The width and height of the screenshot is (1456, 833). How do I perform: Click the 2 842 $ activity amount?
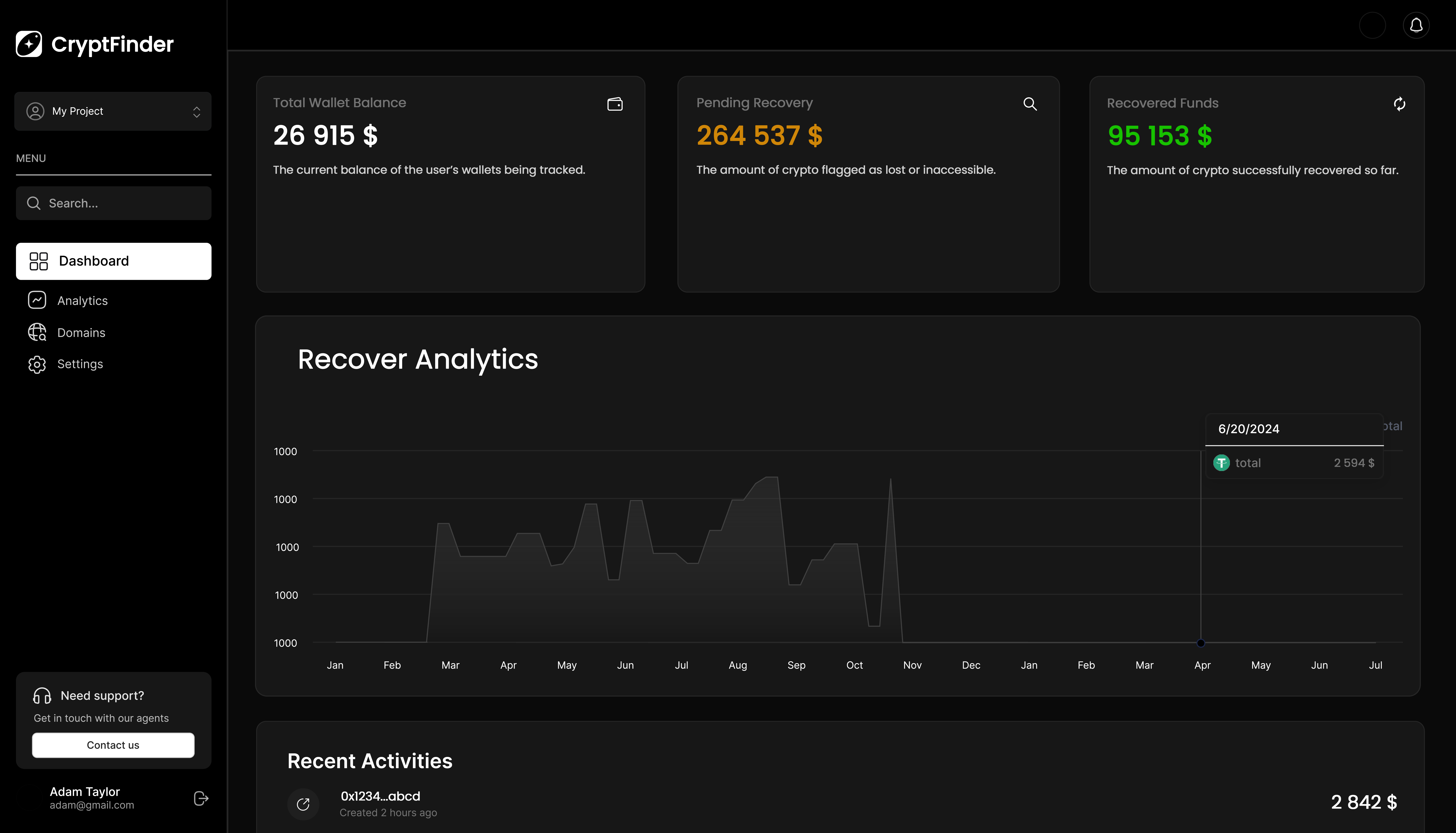point(1364,802)
